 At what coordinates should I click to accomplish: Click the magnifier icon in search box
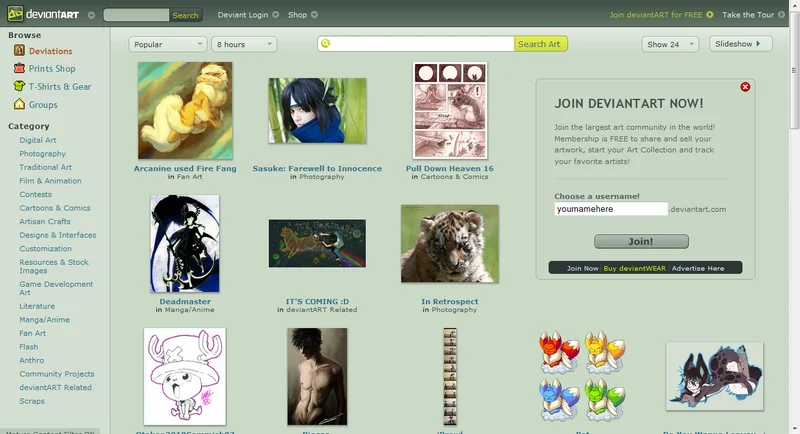[x=326, y=44]
